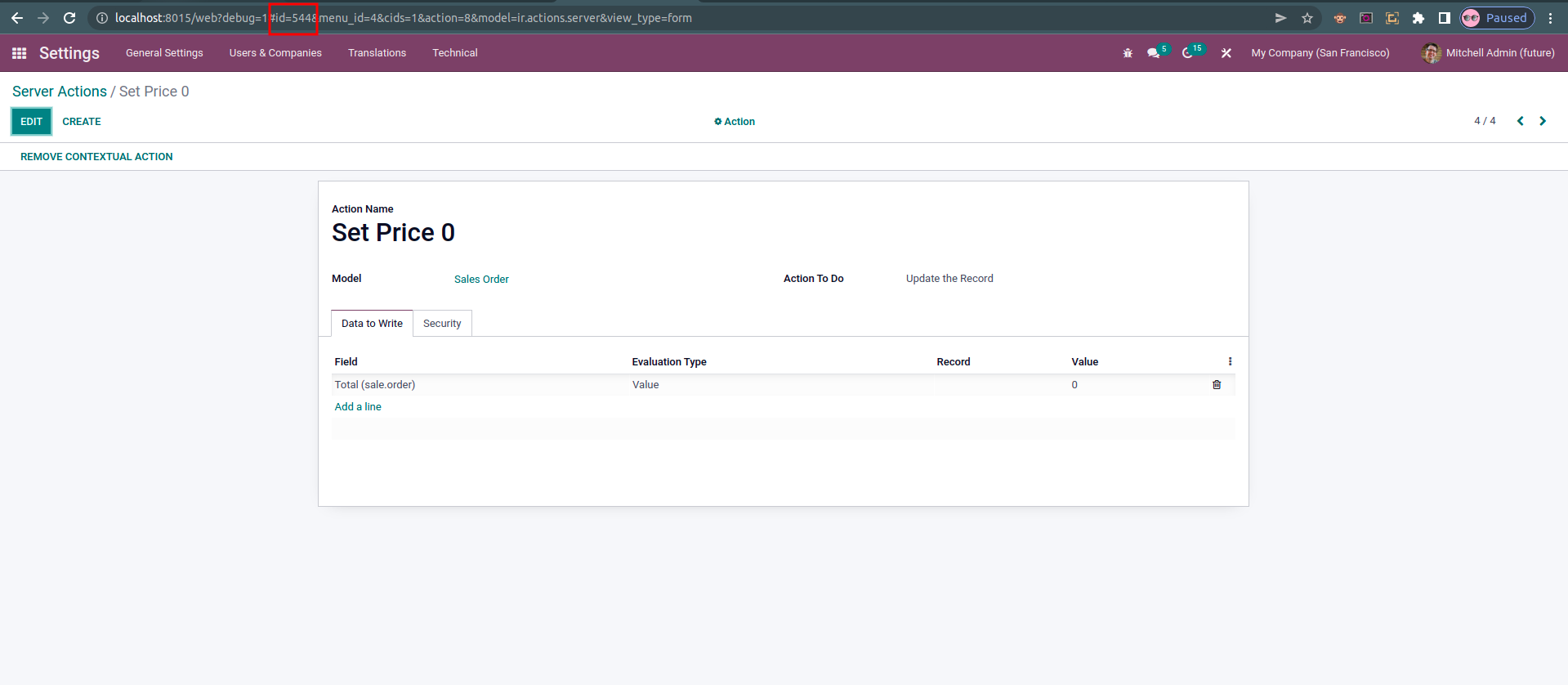Click the send-tab icon in address bar
1568x685 pixels.
1280,18
